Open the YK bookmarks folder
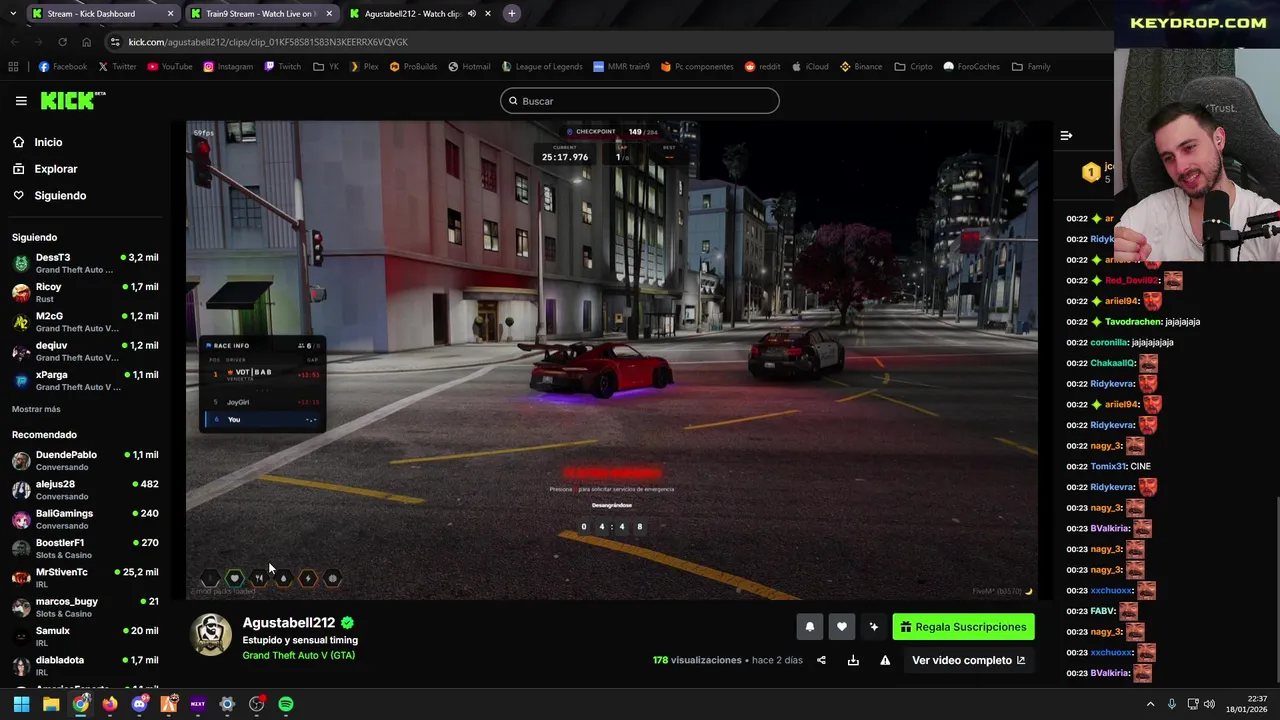Screen dimensions: 1280x720 coord(326,67)
